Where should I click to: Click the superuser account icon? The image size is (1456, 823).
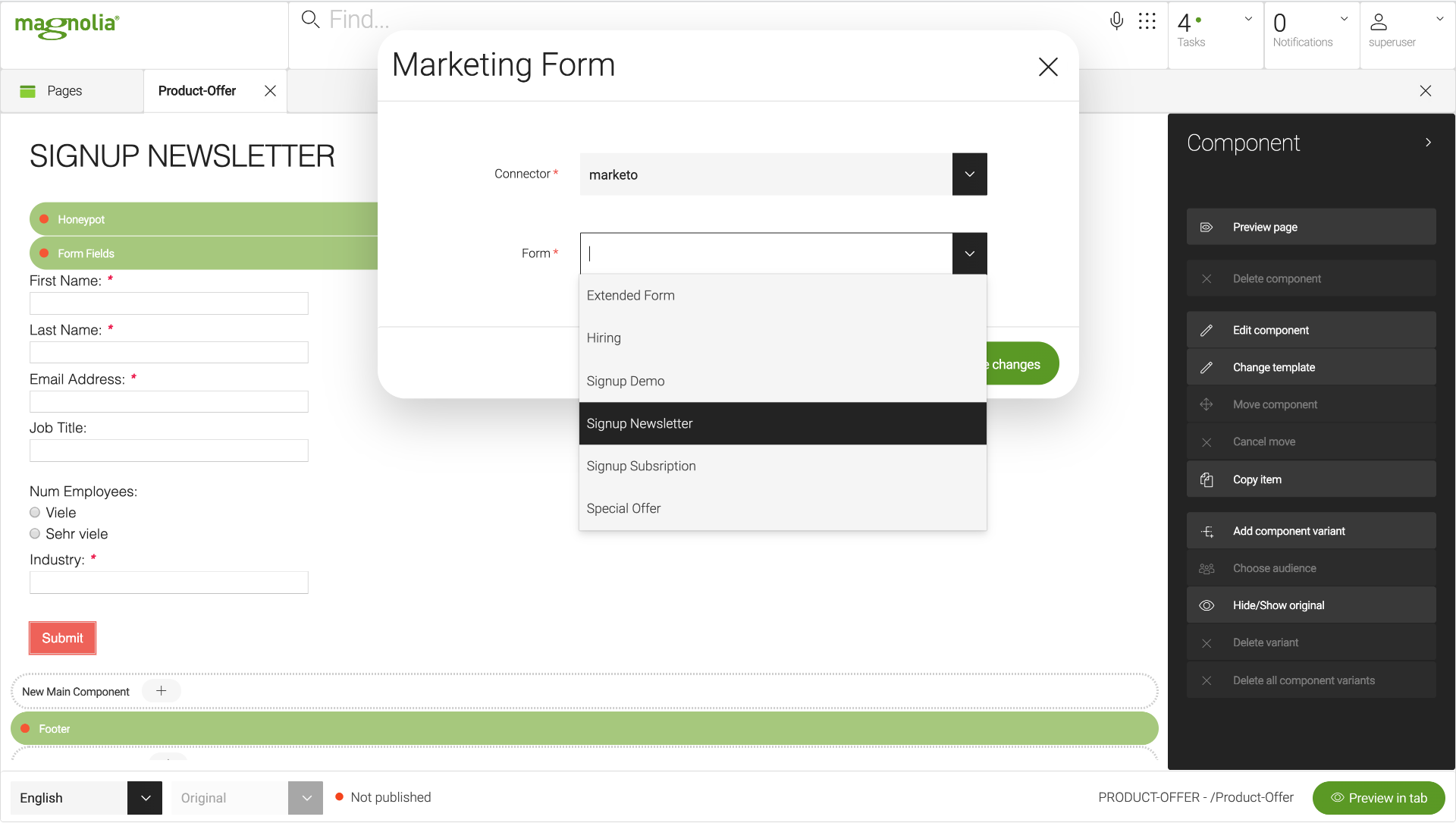(x=1379, y=20)
